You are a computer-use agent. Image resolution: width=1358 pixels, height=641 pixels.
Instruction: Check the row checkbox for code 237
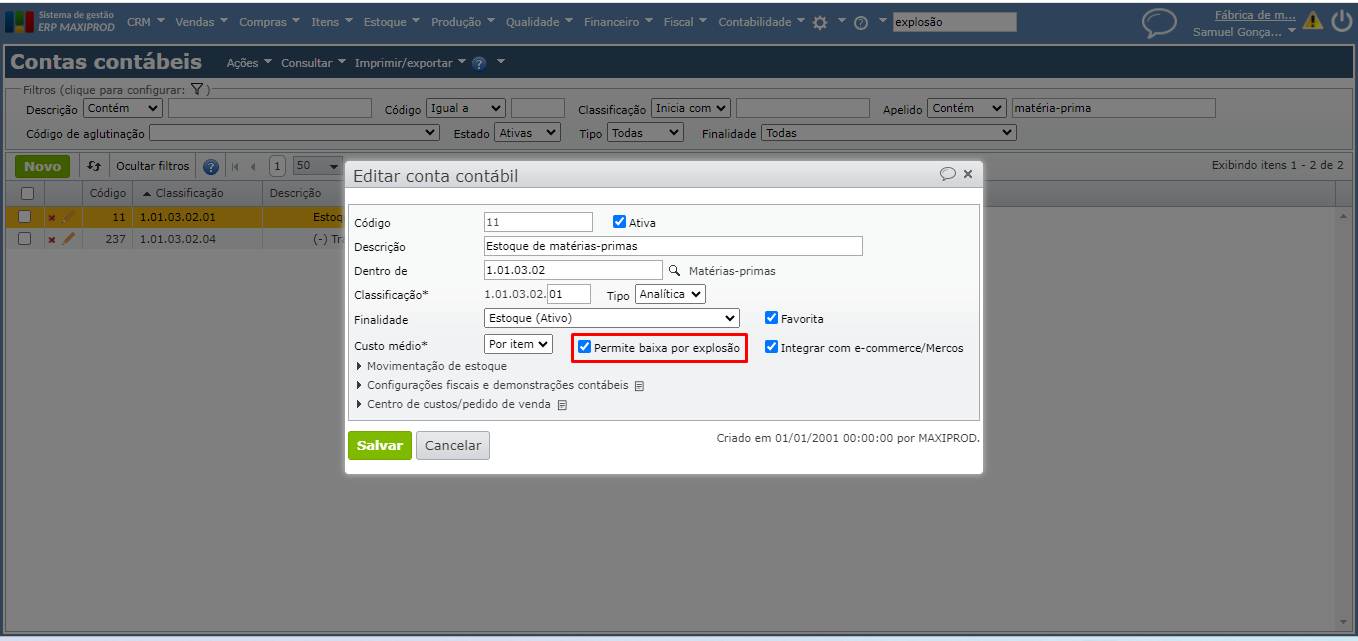pos(25,239)
